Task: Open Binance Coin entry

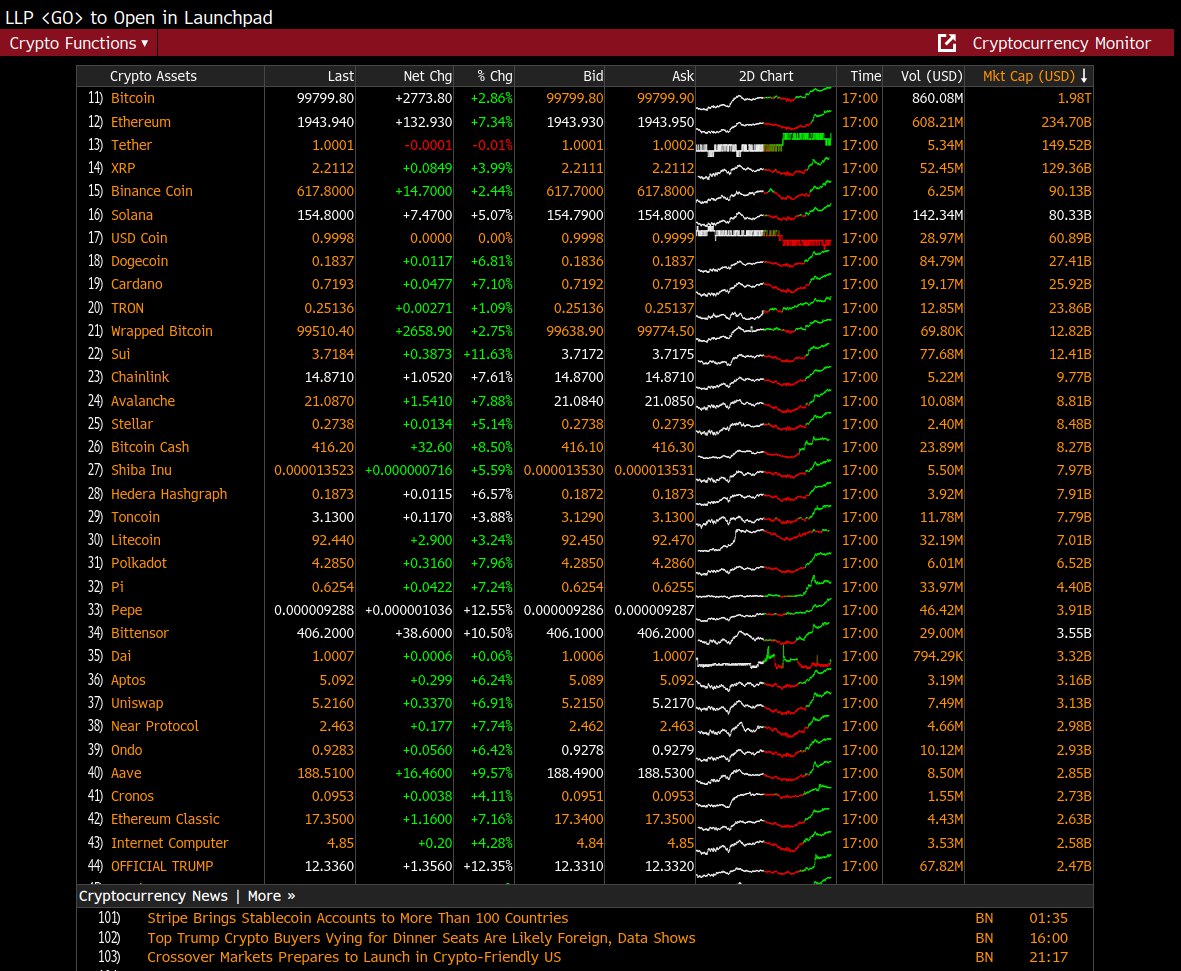Action: click(x=151, y=191)
